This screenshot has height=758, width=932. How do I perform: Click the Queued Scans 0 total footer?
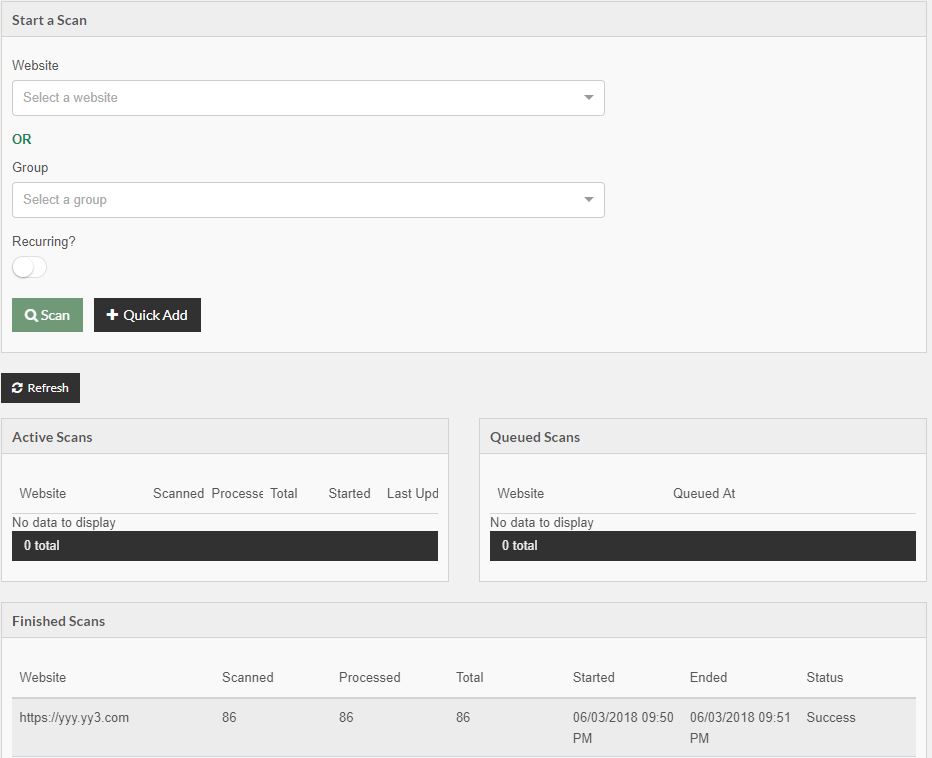click(x=703, y=546)
